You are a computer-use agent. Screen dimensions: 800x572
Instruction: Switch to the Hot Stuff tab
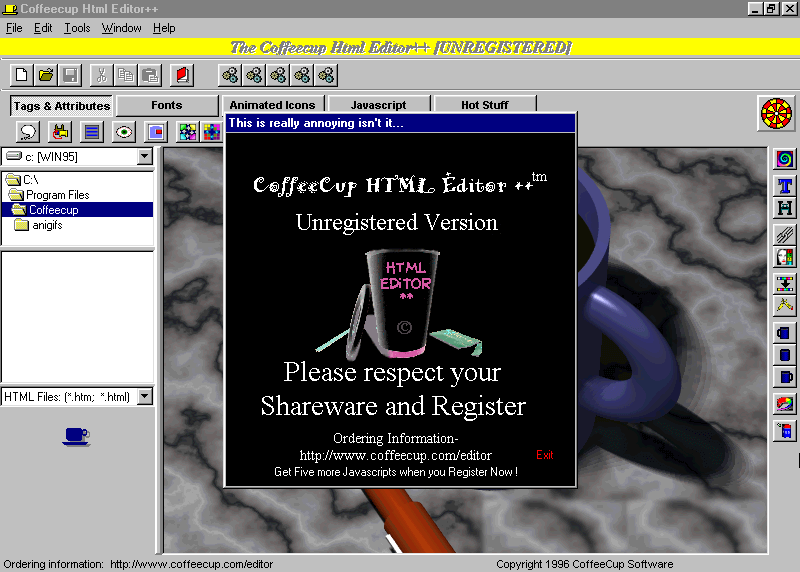(485, 104)
